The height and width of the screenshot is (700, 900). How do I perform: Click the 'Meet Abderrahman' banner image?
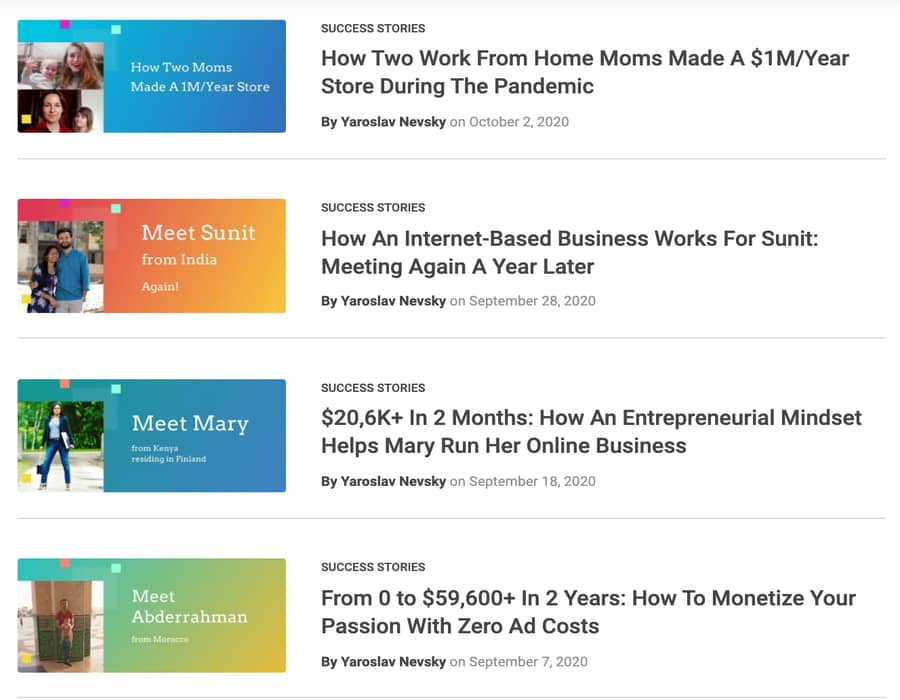(x=152, y=615)
